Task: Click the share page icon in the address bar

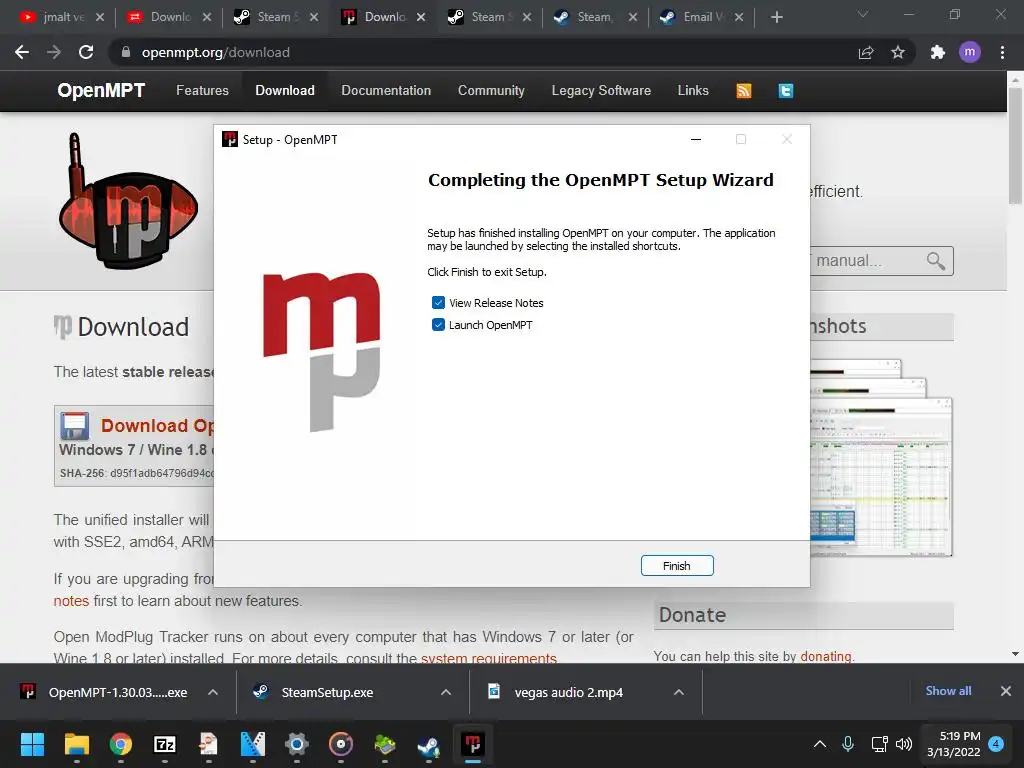Action: (x=866, y=52)
